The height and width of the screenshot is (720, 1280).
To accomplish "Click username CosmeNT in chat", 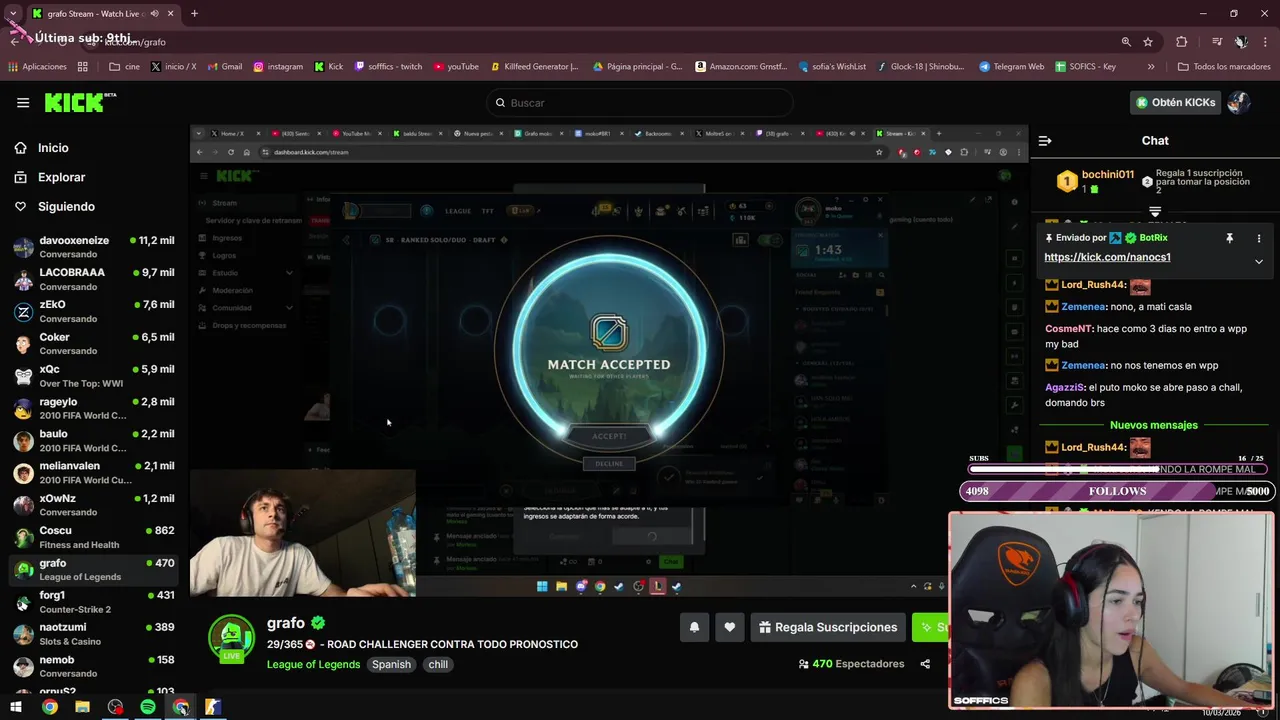I will (x=1067, y=329).
